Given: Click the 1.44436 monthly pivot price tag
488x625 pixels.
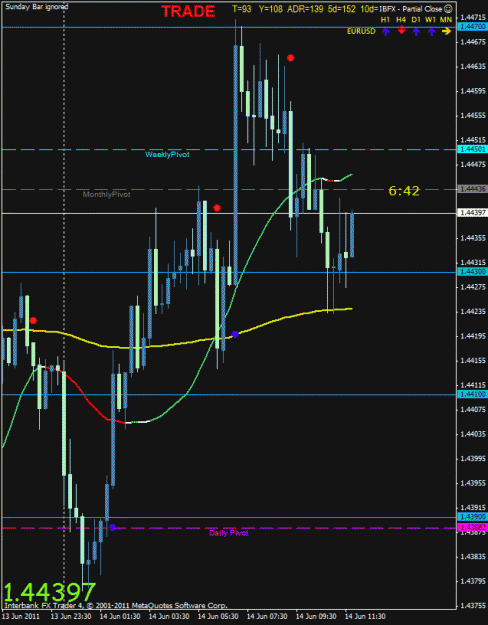Looking at the screenshot, I should pos(473,189).
